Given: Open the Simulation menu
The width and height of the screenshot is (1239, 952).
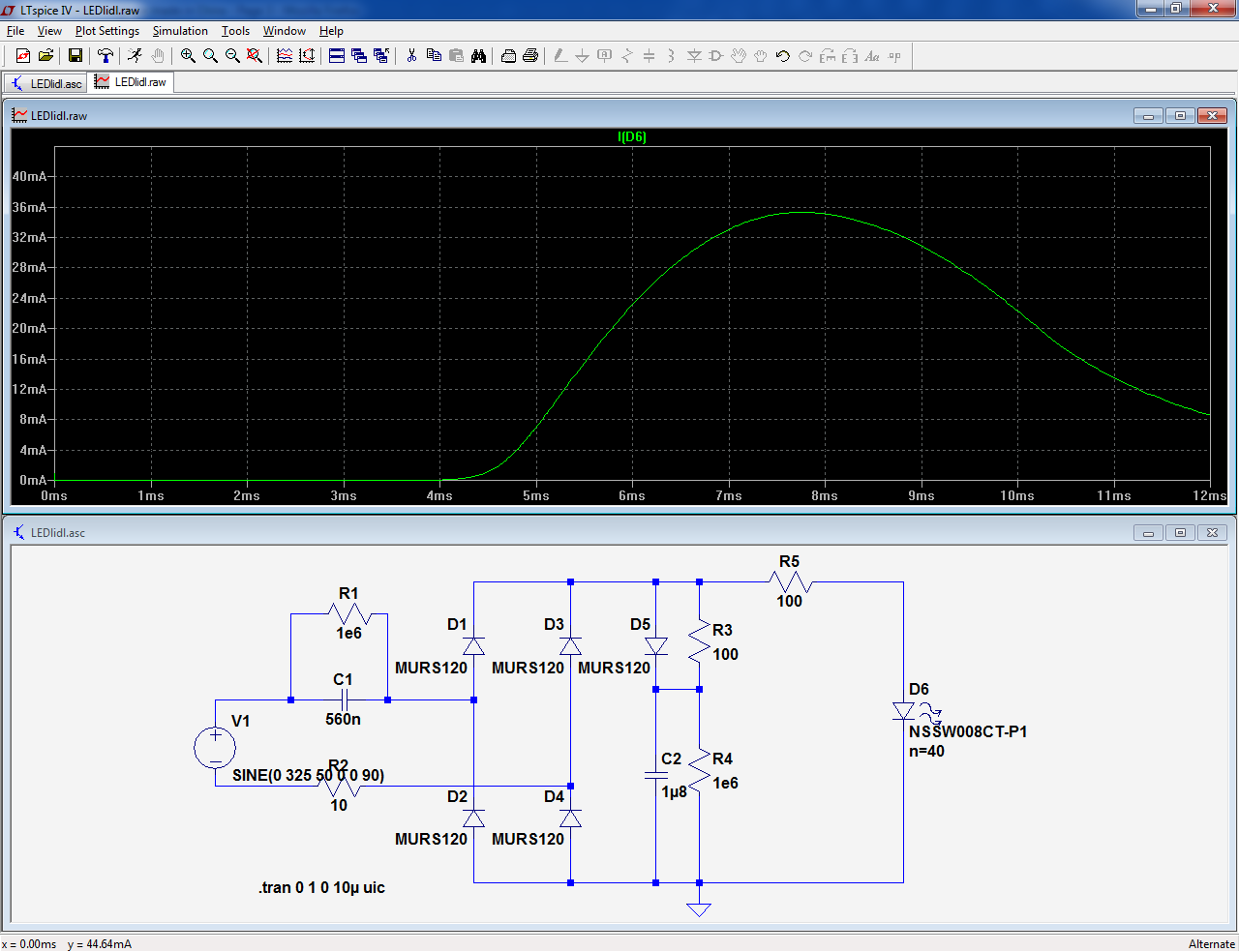Looking at the screenshot, I should [x=180, y=31].
